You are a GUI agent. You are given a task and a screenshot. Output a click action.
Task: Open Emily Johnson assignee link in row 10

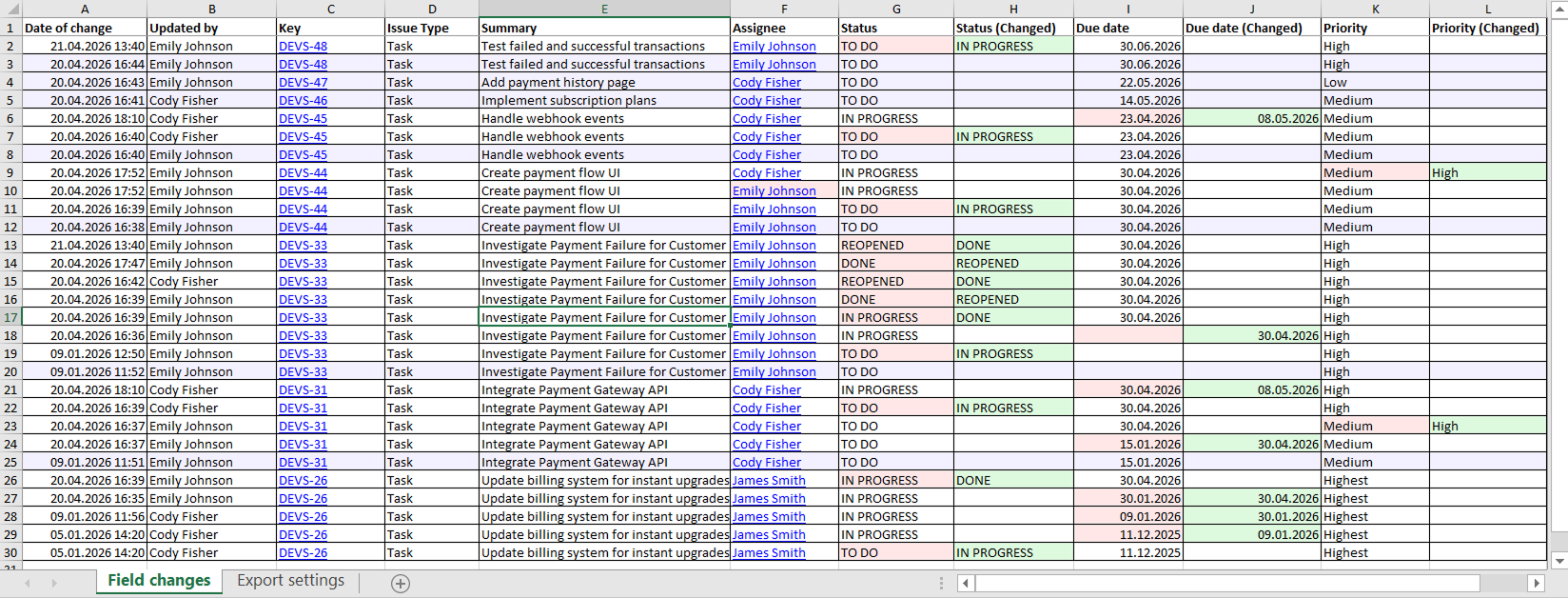click(774, 190)
